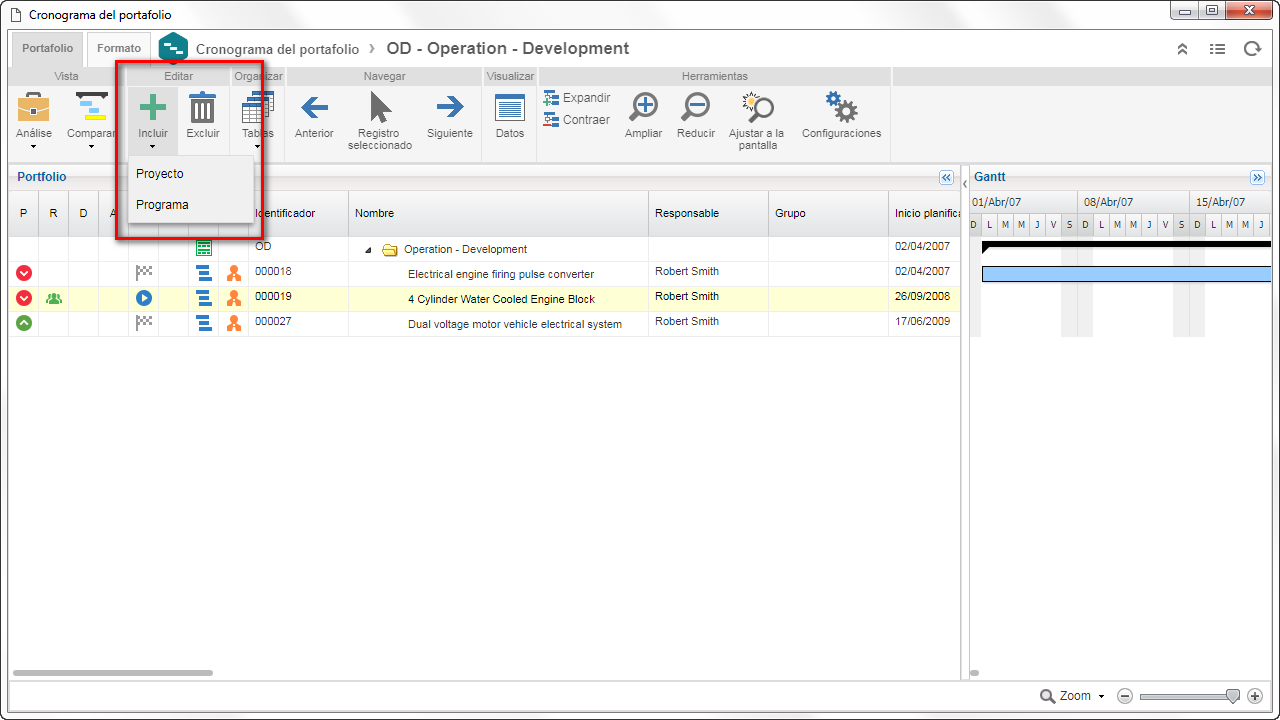Collapse the Operation - Development tree folder
Image resolution: width=1280 pixels, height=720 pixels.
pos(367,250)
